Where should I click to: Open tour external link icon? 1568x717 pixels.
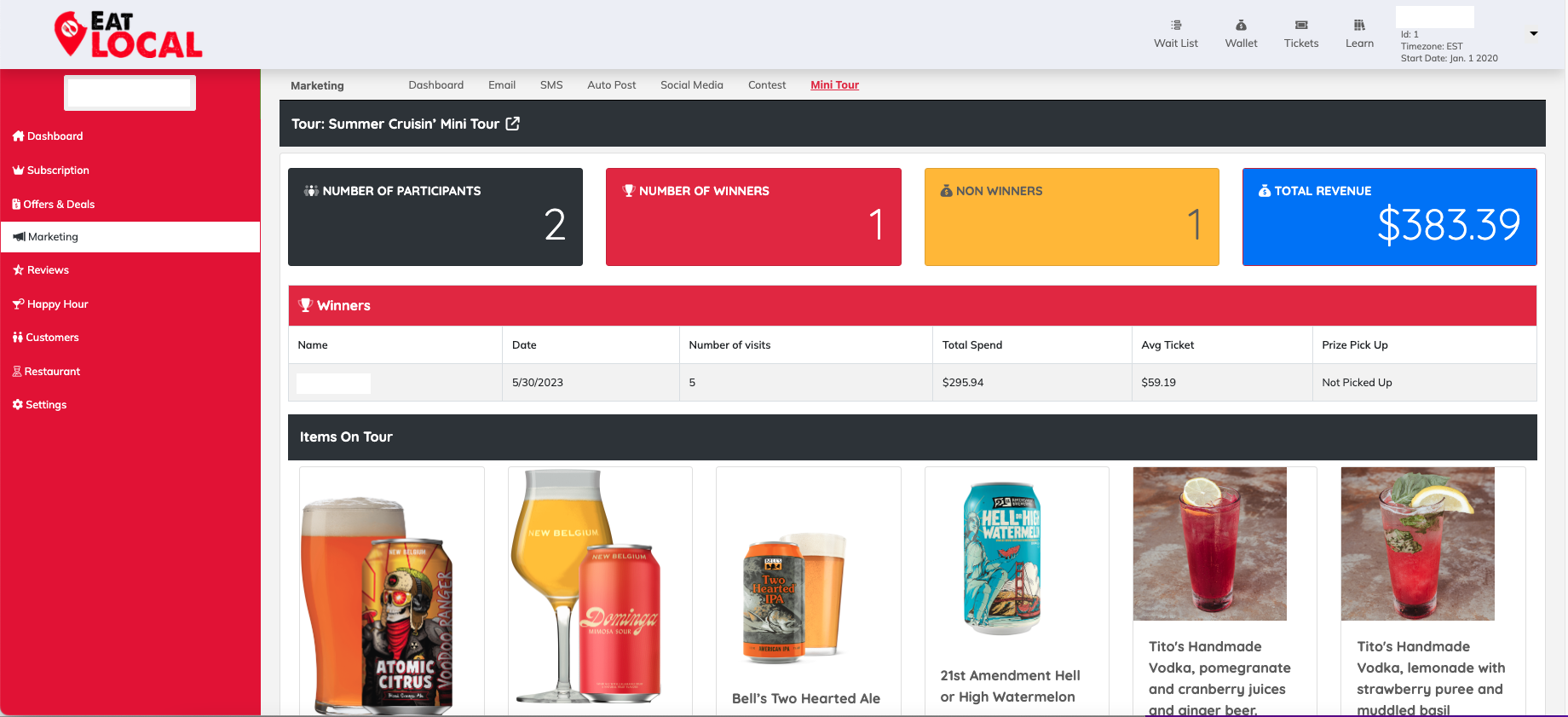513,124
